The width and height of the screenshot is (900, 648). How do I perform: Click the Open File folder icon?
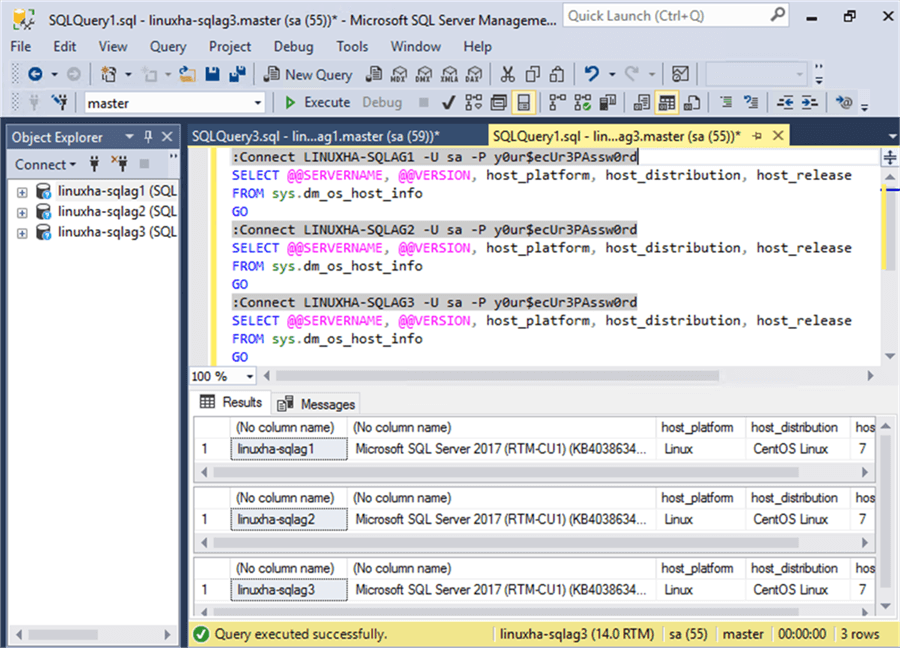[186, 74]
